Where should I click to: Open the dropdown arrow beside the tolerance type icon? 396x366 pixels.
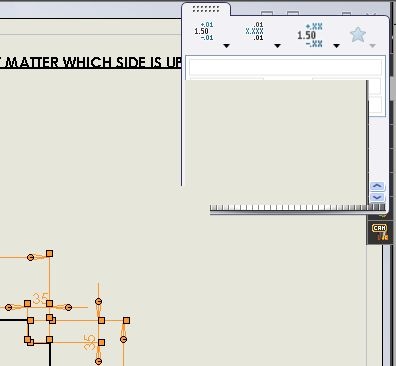tap(227, 46)
